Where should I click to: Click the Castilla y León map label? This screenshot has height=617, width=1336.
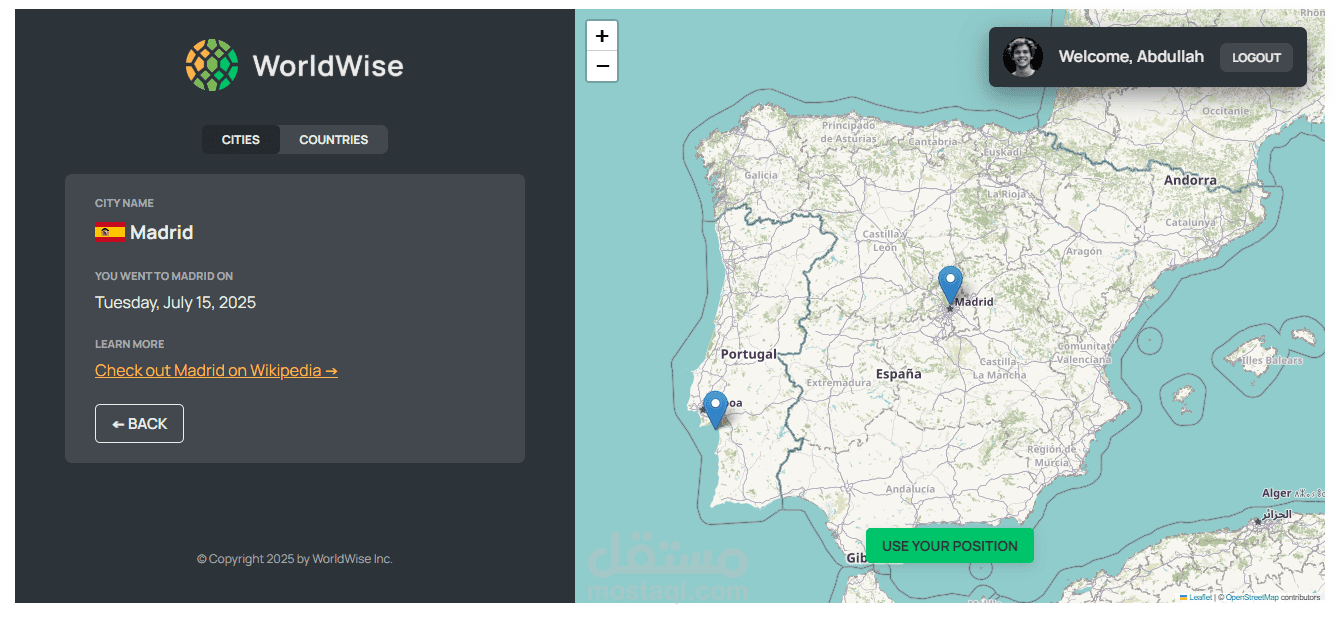[885, 240]
